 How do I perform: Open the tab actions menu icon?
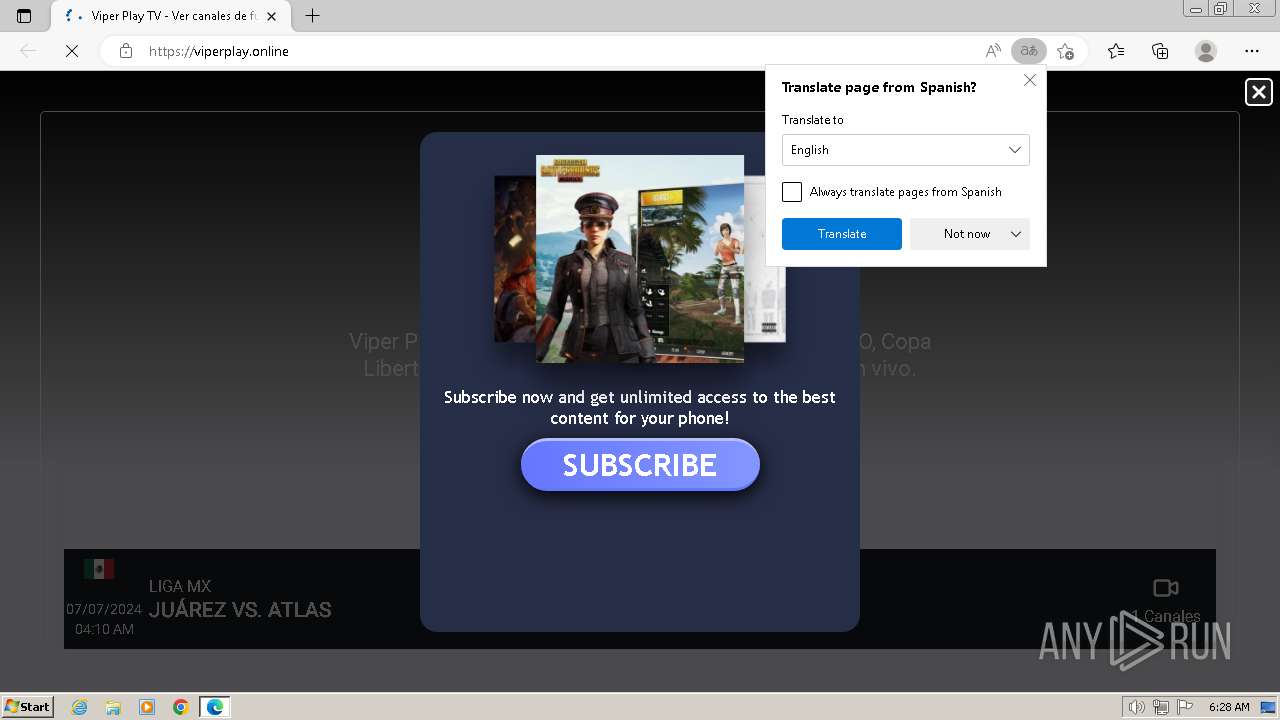click(x=24, y=16)
